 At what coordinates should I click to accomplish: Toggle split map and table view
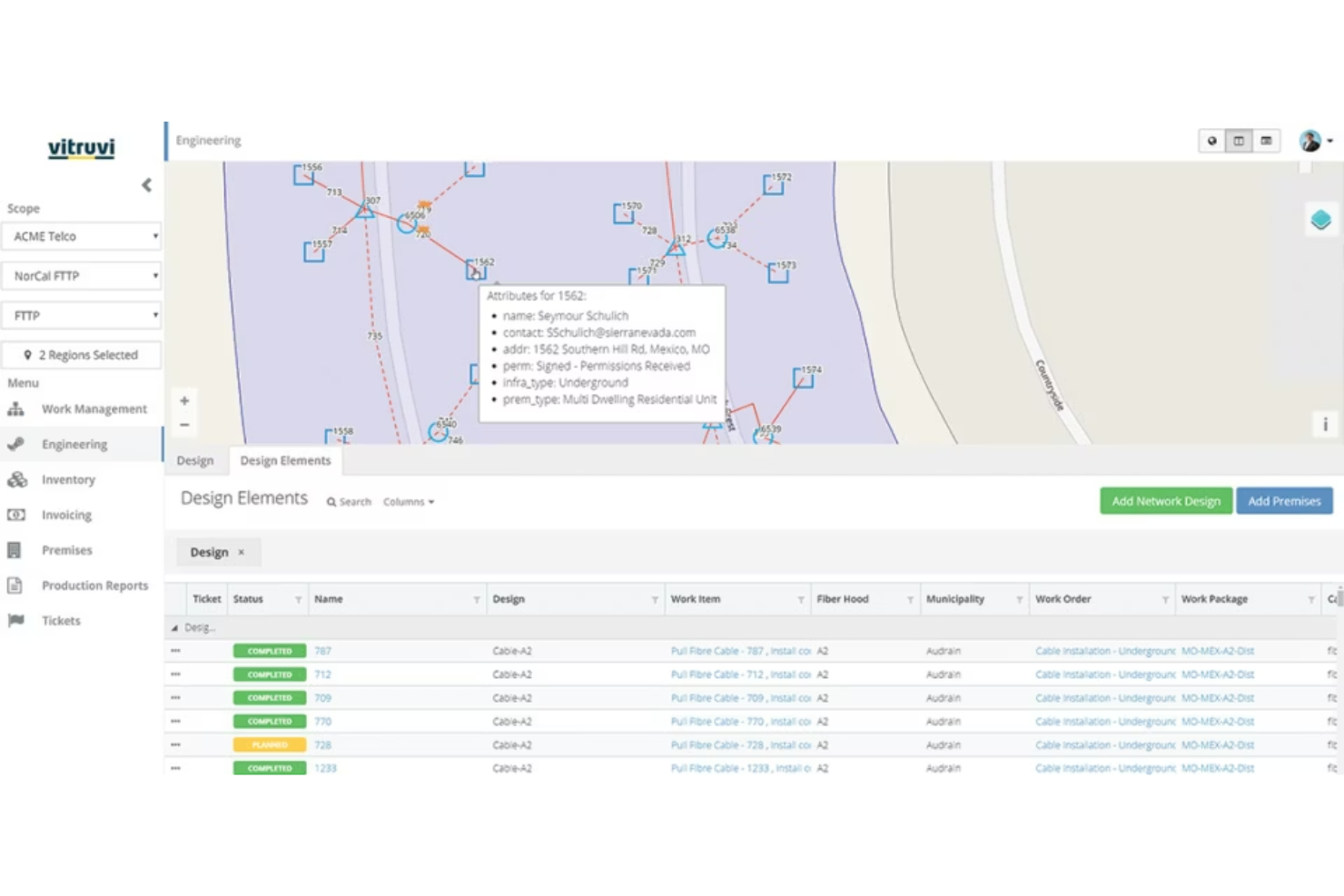[1238, 141]
